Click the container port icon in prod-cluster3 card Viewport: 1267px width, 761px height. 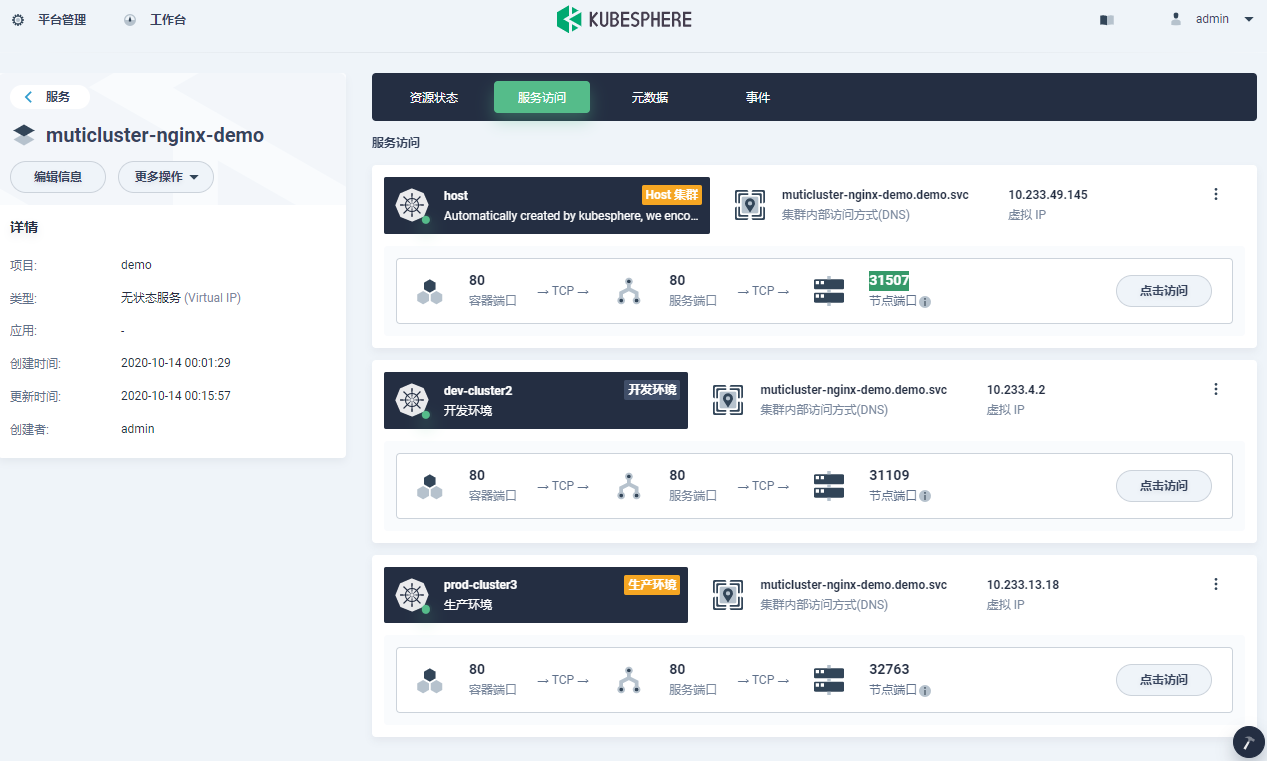click(x=429, y=680)
